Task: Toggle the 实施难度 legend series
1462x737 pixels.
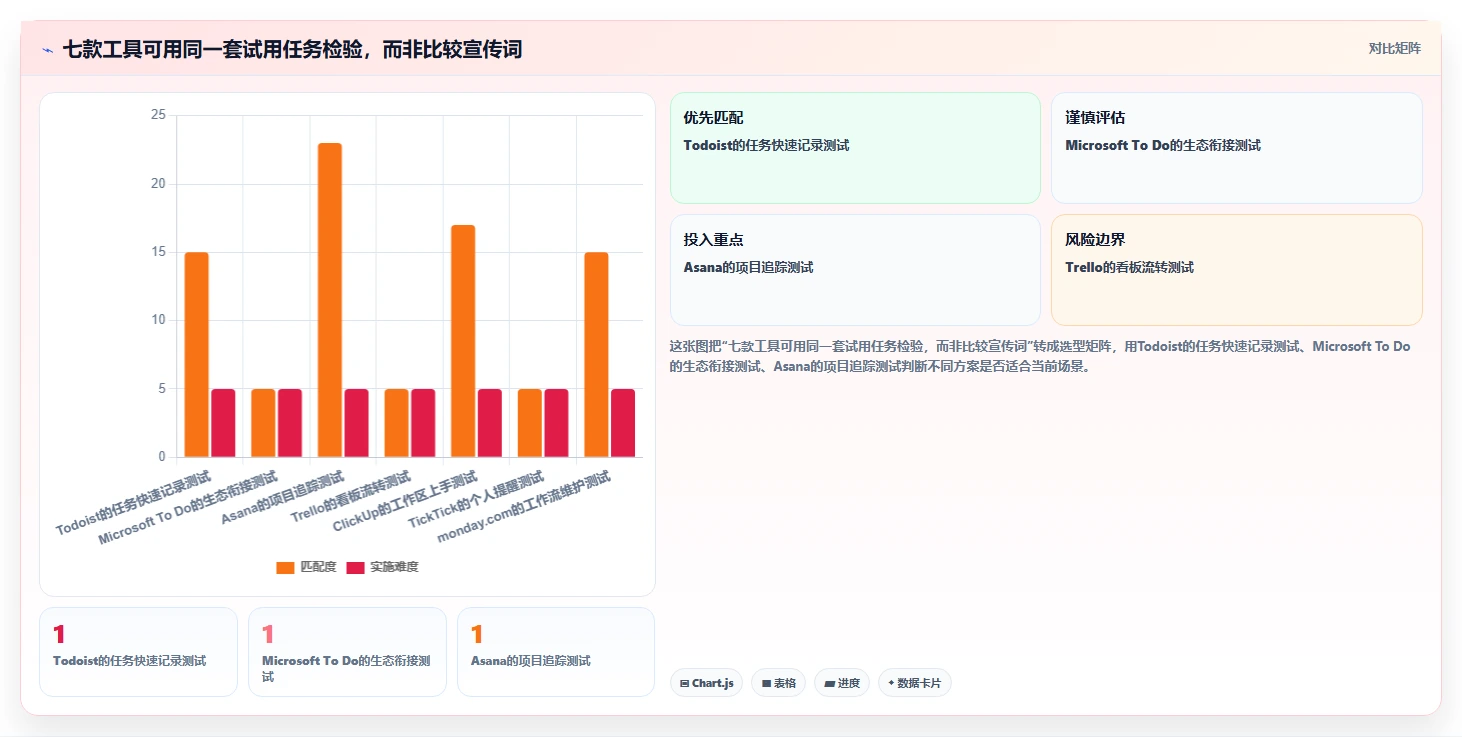Action: [x=383, y=567]
